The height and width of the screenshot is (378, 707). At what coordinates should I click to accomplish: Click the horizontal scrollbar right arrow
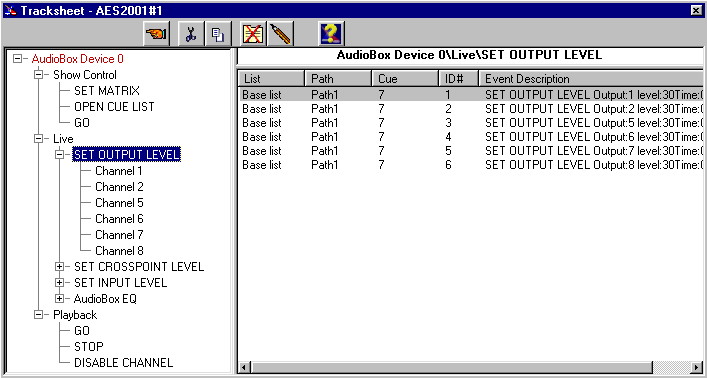click(697, 367)
